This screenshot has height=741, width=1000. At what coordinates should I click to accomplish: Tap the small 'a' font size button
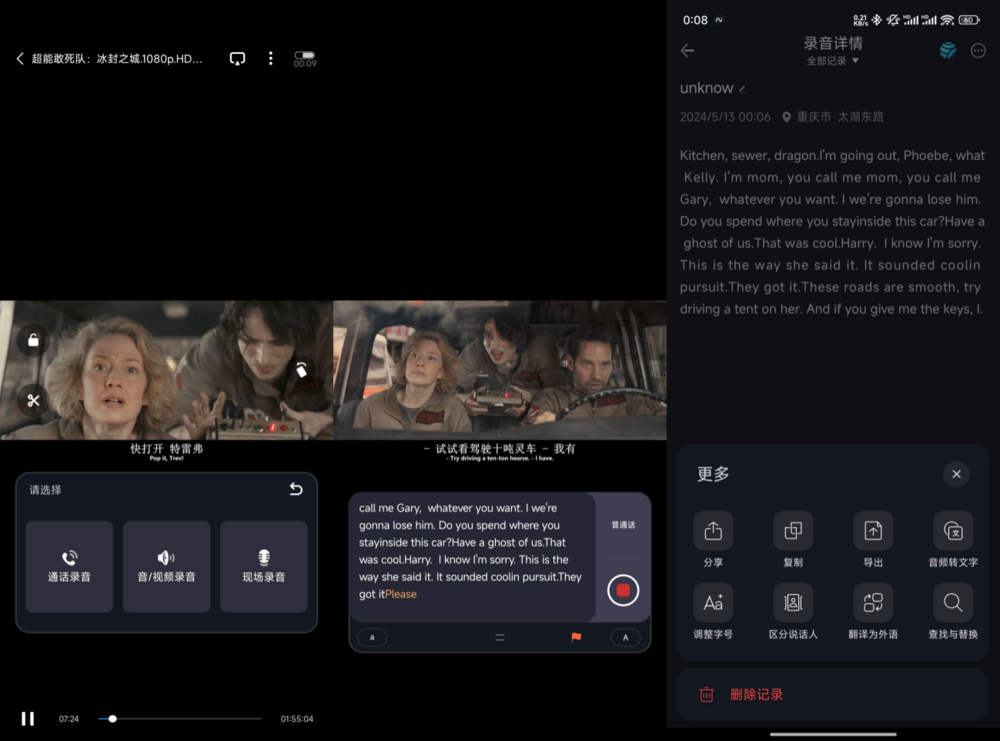coord(372,637)
